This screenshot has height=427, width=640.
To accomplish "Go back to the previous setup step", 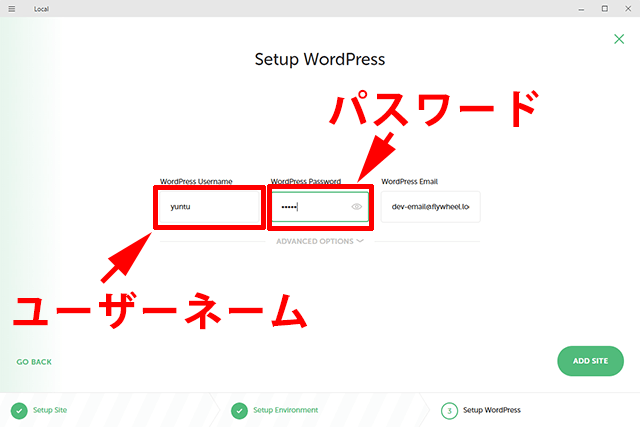I will [34, 362].
